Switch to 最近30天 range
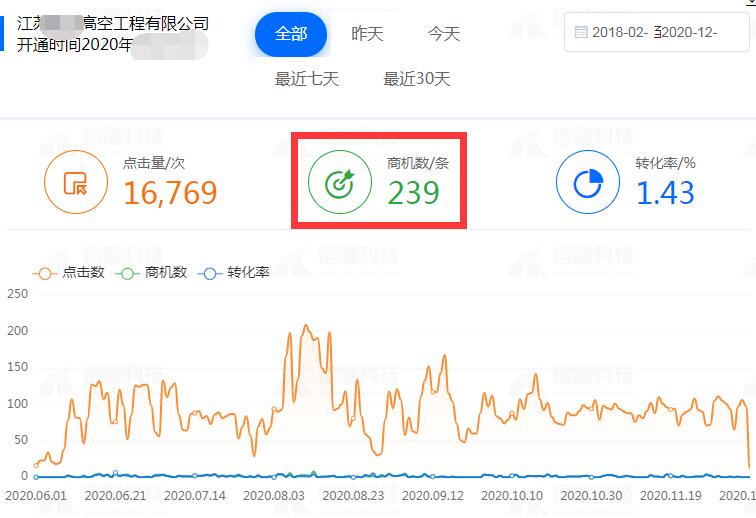Screen dimensions: 756x518 pos(417,79)
